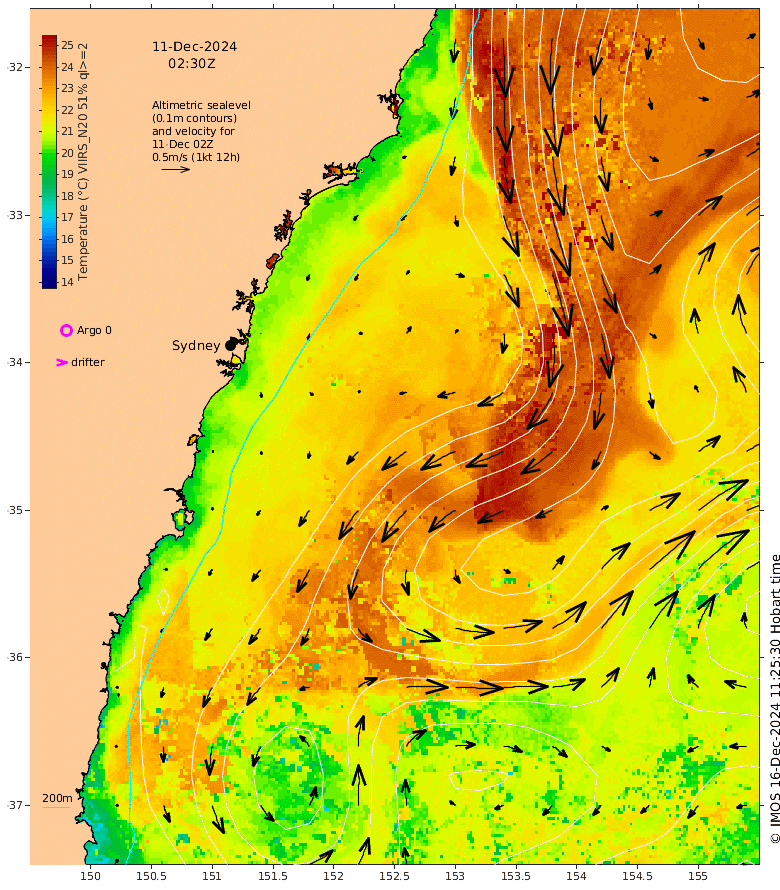Click the '0.5m/s (1kt 12h)' scale text
Viewport: 780px width, 890px height.
(196, 157)
